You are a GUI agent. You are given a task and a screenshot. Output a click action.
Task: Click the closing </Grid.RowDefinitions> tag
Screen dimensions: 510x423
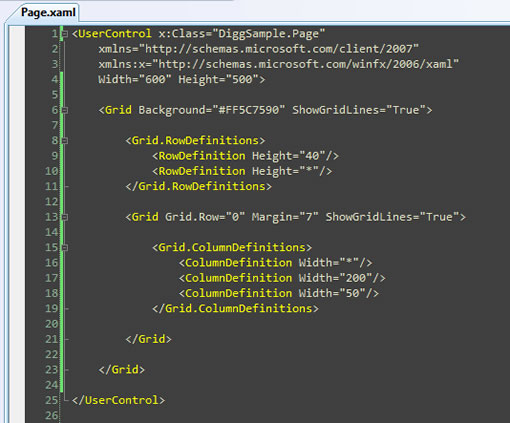click(199, 186)
